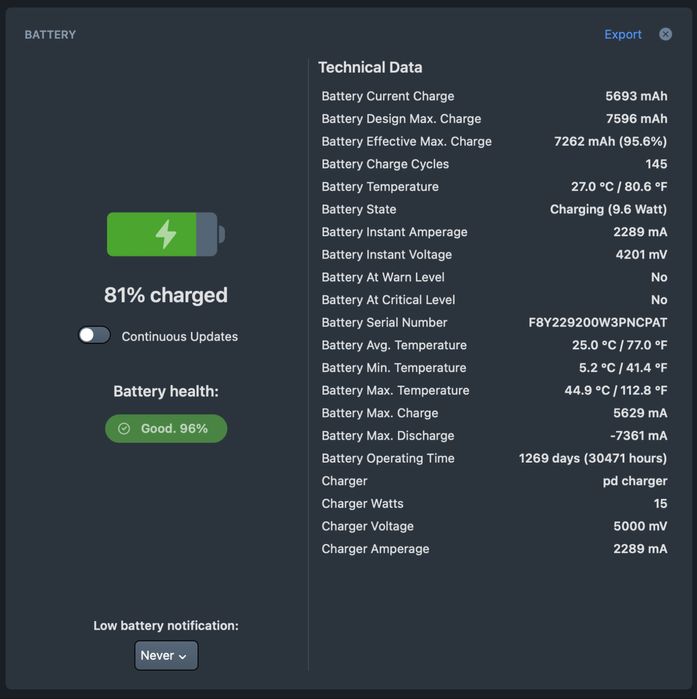Click the 4201 mV value

coord(641,255)
